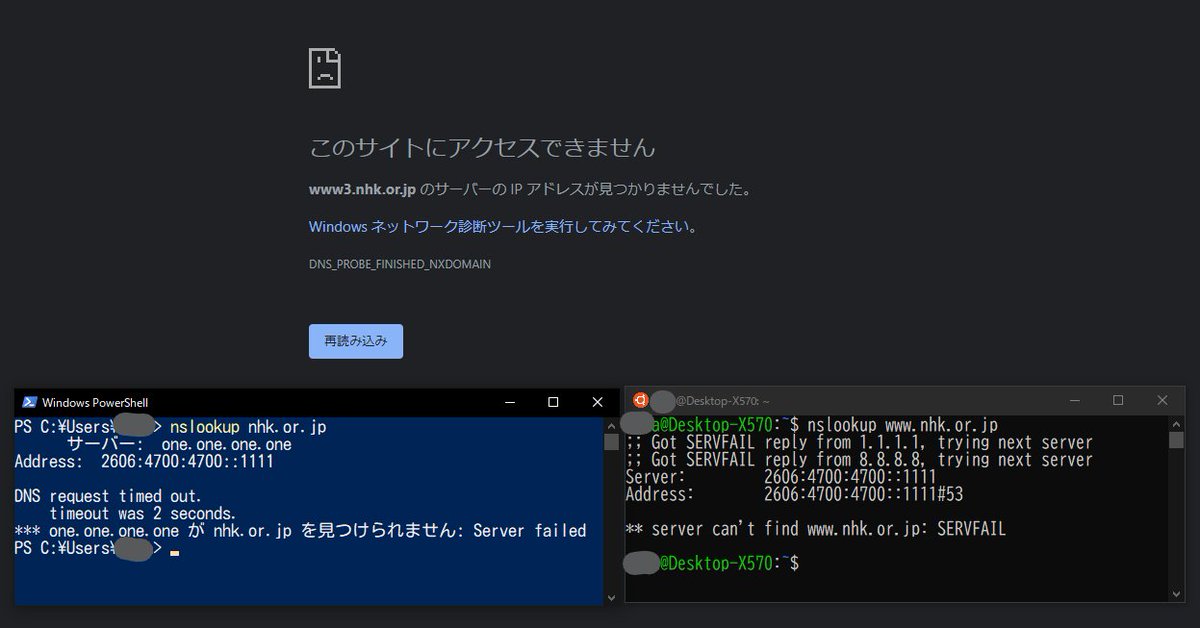Click the Windows PowerShell title text
The image size is (1200, 628).
pyautogui.click(x=95, y=403)
